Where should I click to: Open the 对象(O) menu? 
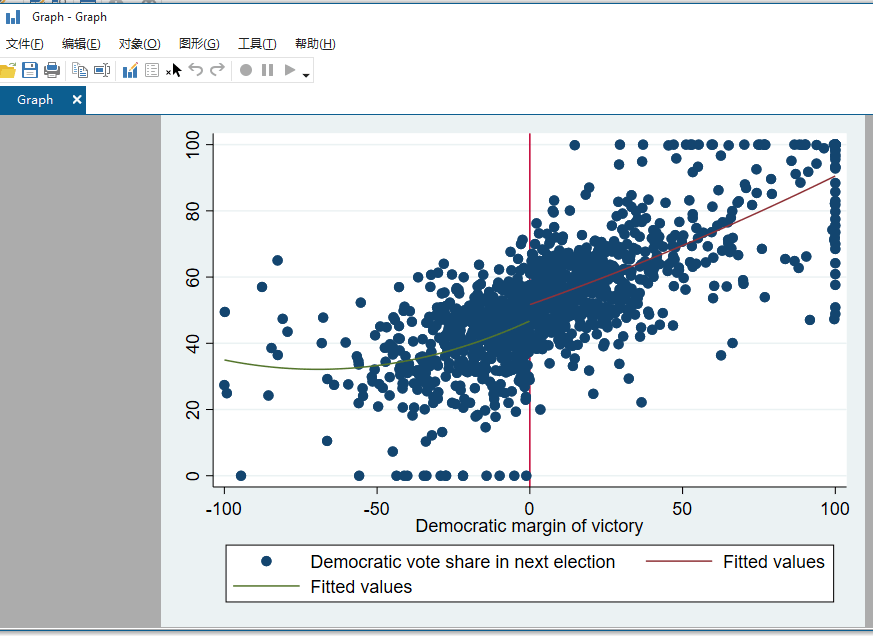click(139, 43)
